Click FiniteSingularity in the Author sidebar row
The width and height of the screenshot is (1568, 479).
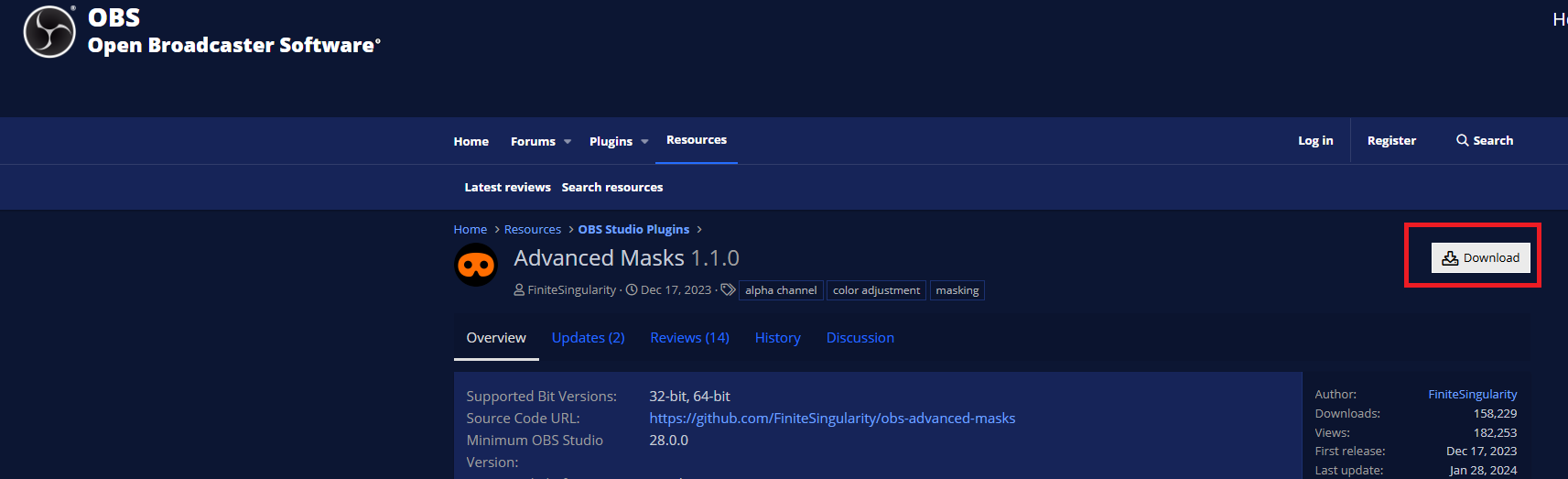tap(1472, 394)
